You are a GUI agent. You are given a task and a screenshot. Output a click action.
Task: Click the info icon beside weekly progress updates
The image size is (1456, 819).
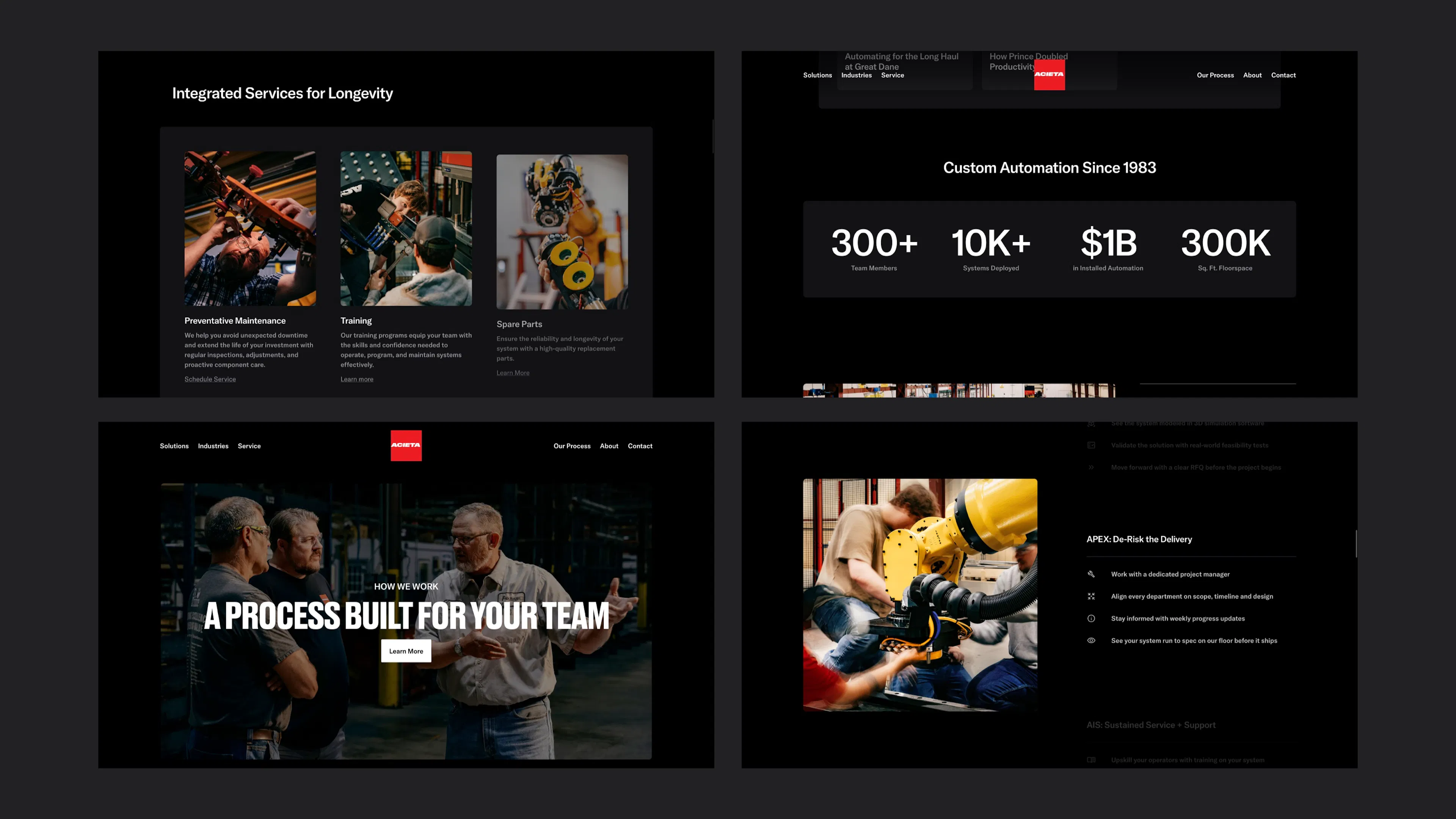tap(1091, 618)
